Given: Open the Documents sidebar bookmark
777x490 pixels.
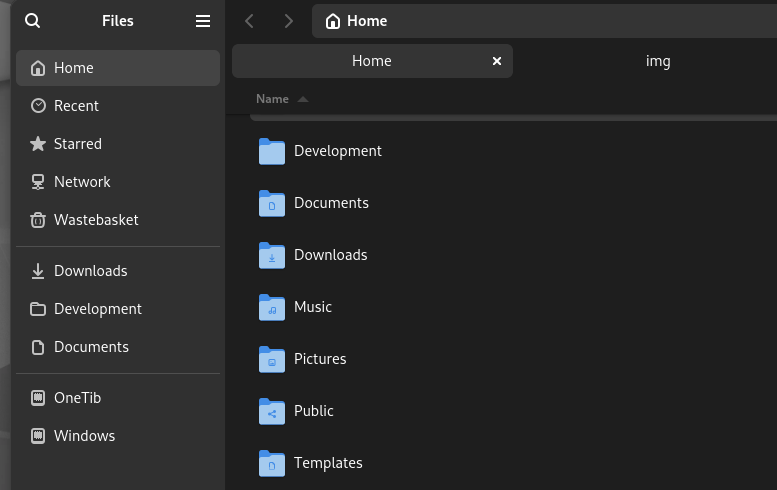Looking at the screenshot, I should pyautogui.click(x=118, y=347).
